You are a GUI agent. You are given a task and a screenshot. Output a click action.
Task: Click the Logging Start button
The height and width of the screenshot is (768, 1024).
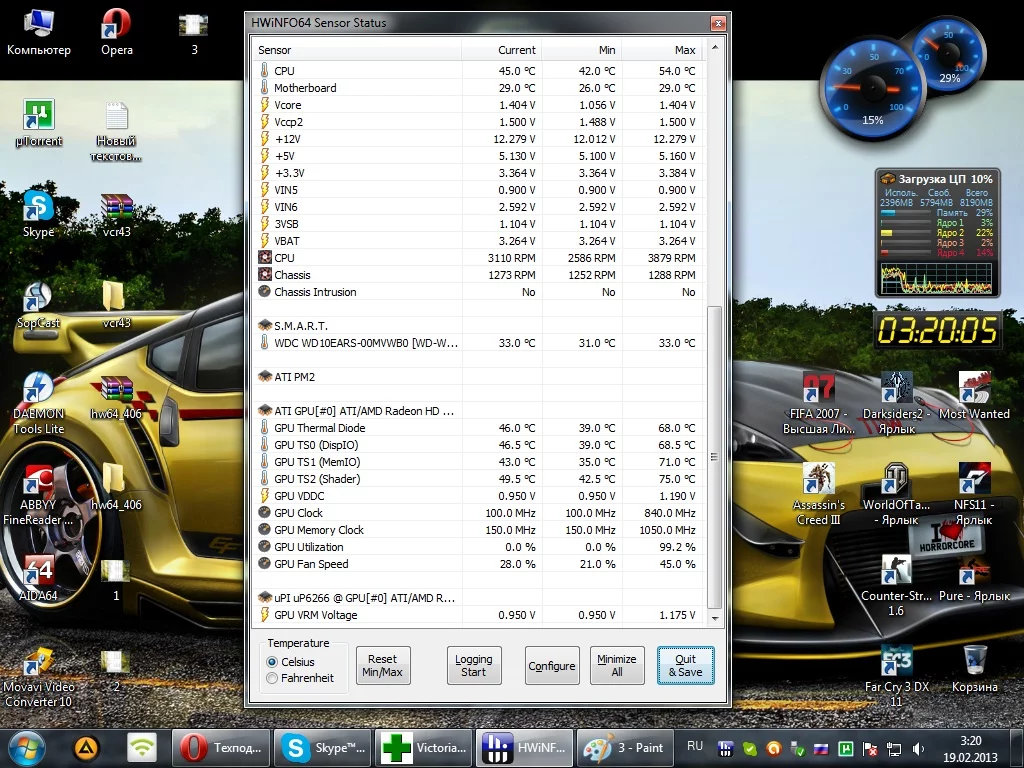[473, 665]
